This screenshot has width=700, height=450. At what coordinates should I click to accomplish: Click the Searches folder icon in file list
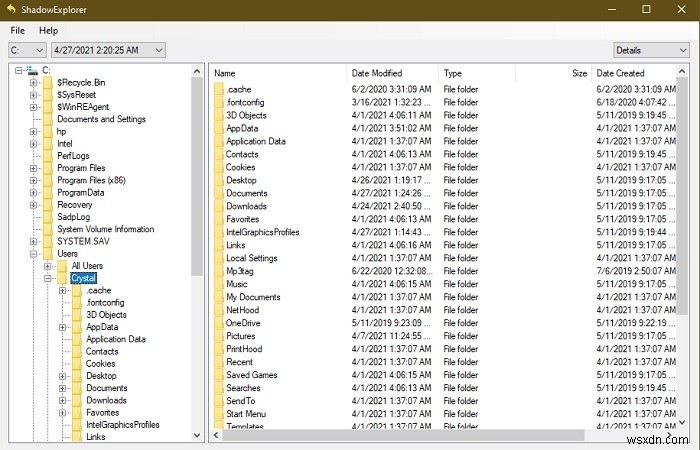coord(218,388)
